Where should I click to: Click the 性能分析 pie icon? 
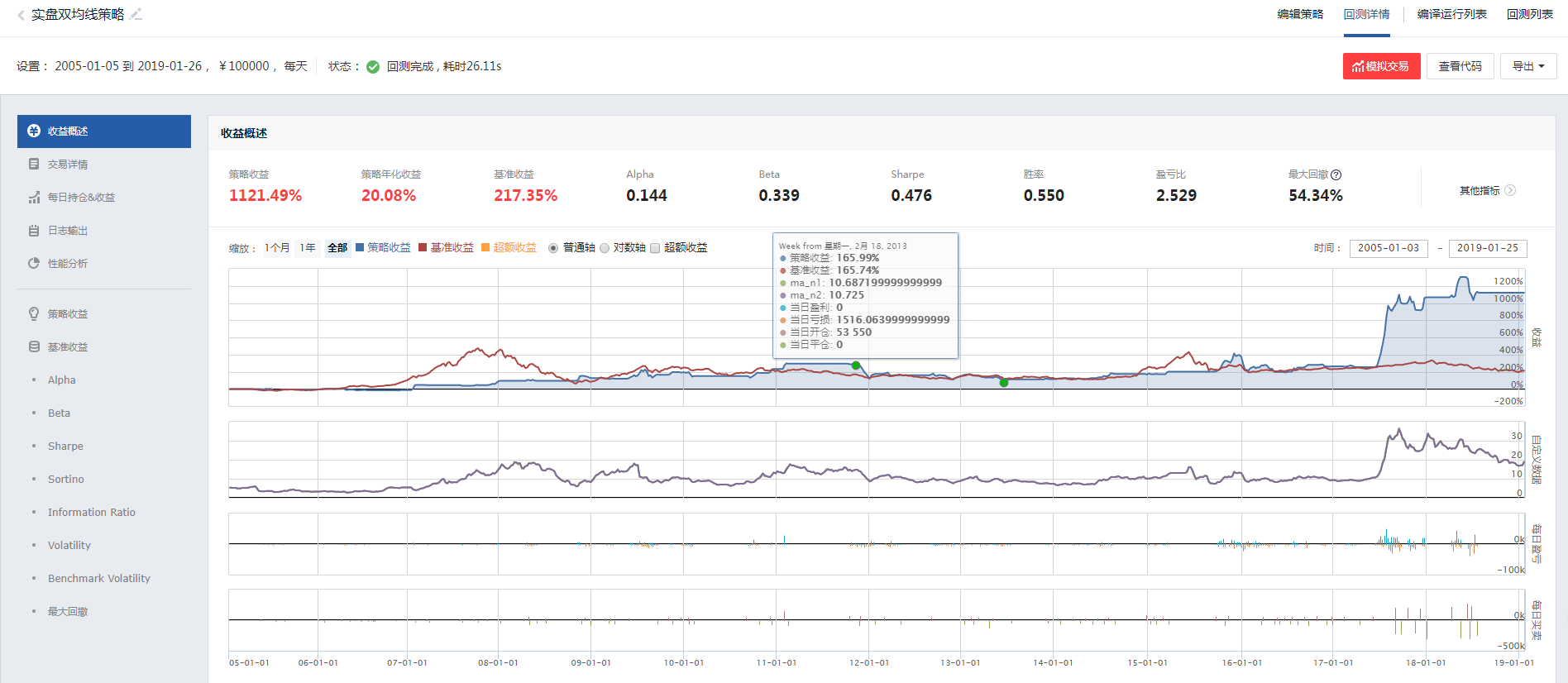34,263
